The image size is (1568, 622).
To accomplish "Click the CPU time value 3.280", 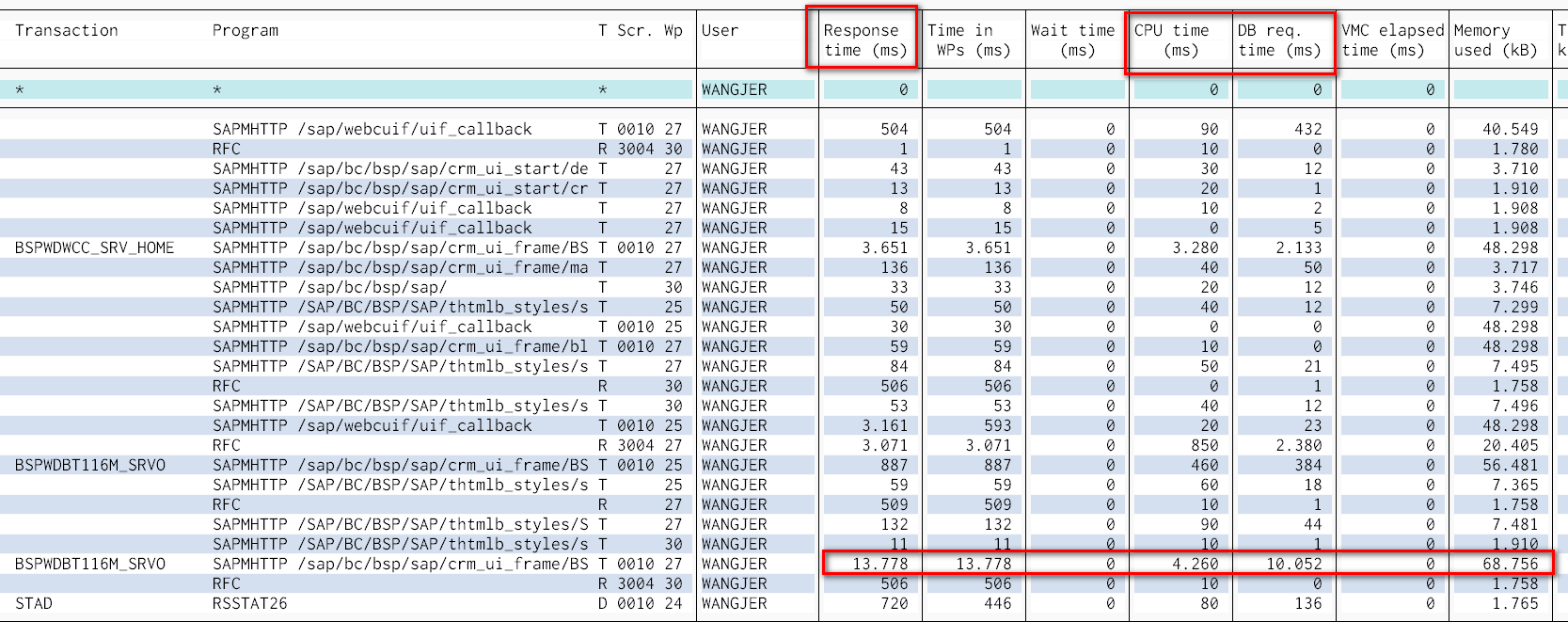I will pos(1195,247).
